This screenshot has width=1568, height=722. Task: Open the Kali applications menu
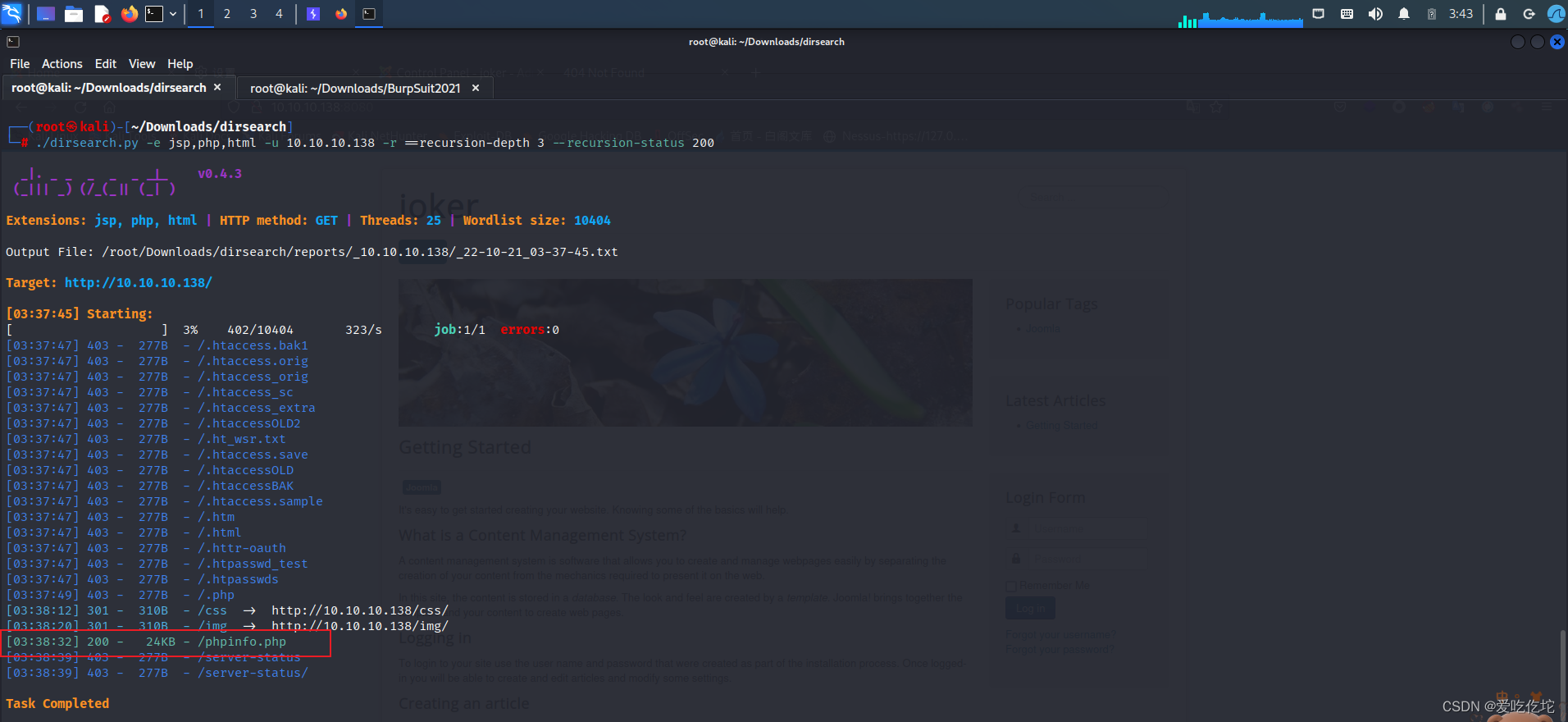point(12,14)
